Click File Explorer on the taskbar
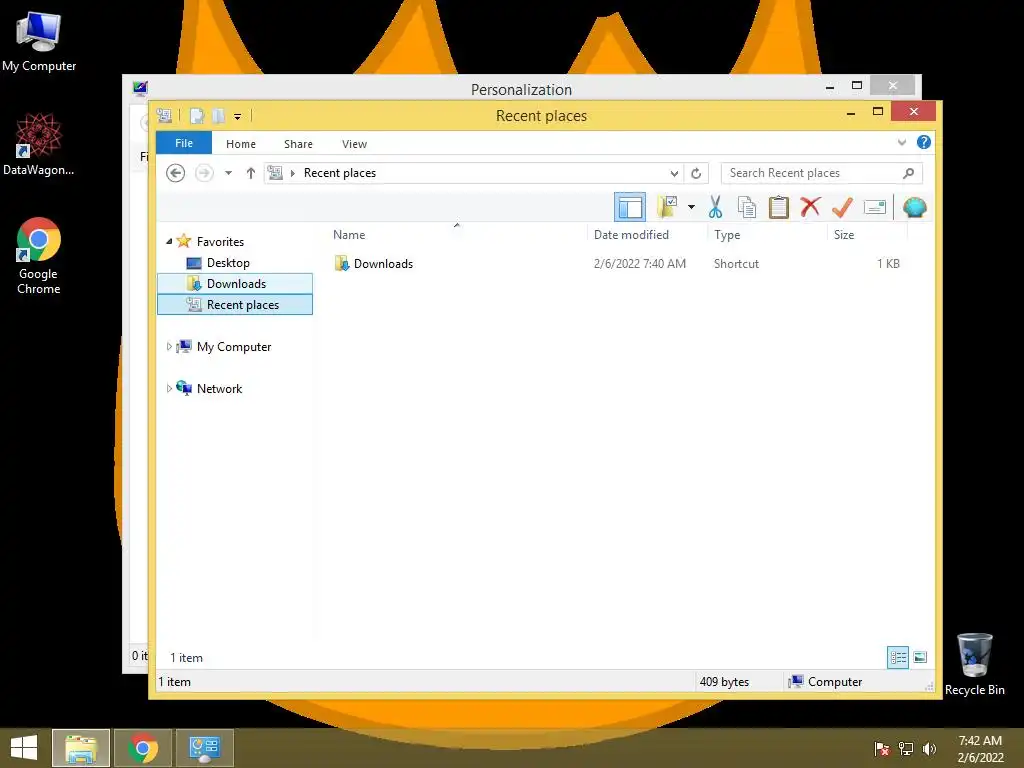The height and width of the screenshot is (768, 1024). (81, 748)
